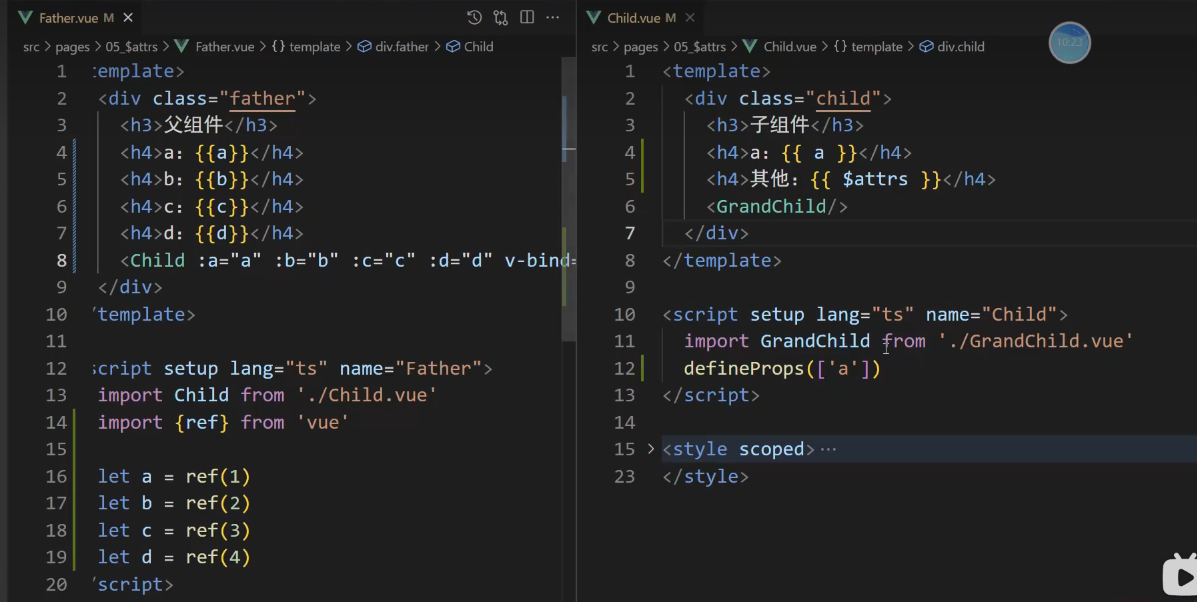Click Father.vue vertical scrollbar
This screenshot has width=1197, height=606.
coord(569,198)
